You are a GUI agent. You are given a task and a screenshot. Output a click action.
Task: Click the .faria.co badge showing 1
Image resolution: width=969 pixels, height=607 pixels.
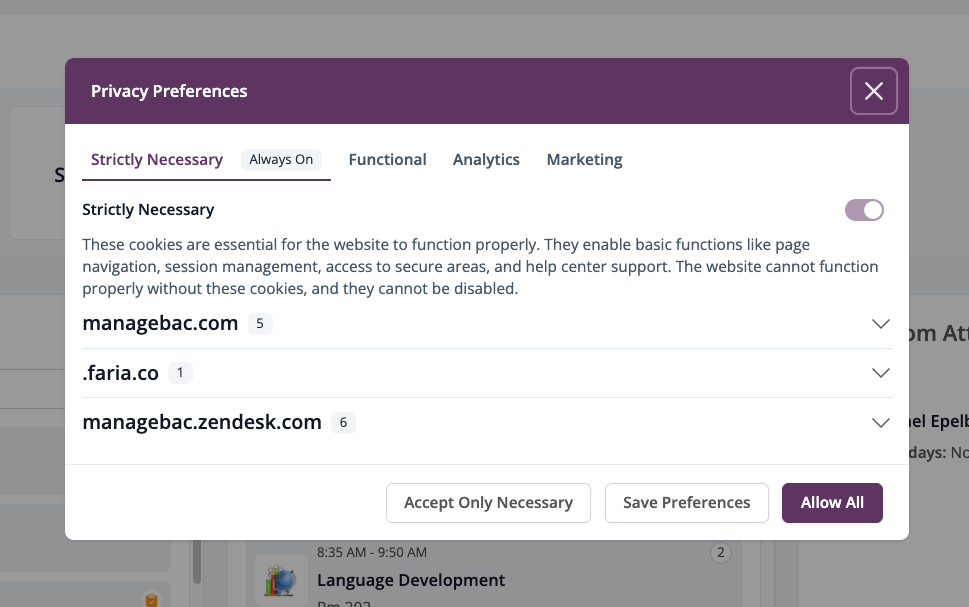182,373
